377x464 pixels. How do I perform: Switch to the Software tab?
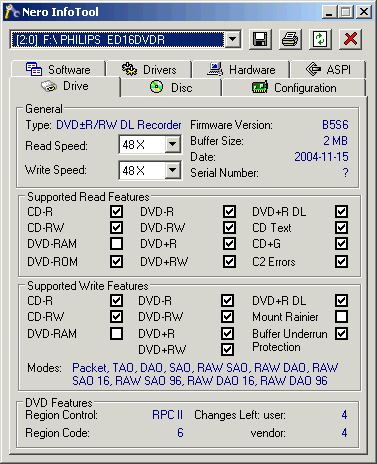click(58, 69)
